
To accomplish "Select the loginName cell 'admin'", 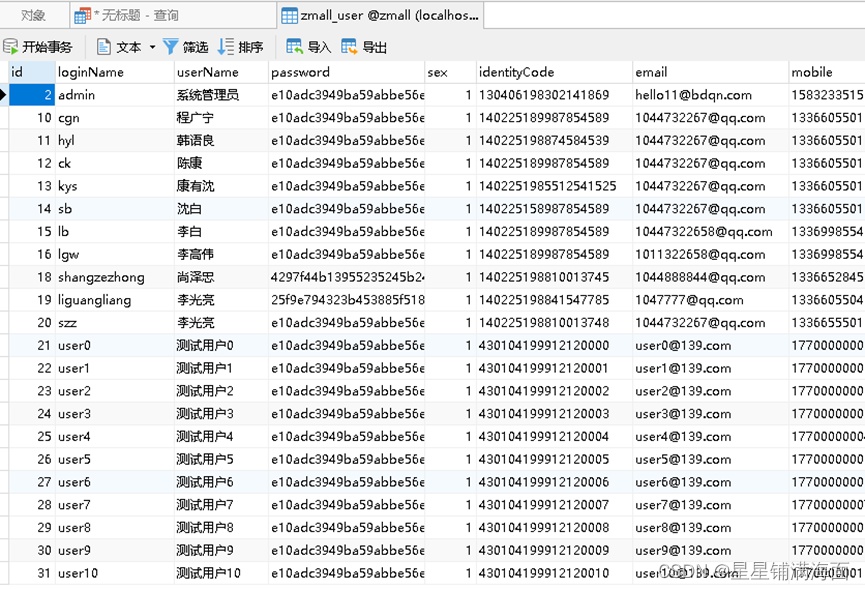I will tap(115, 95).
